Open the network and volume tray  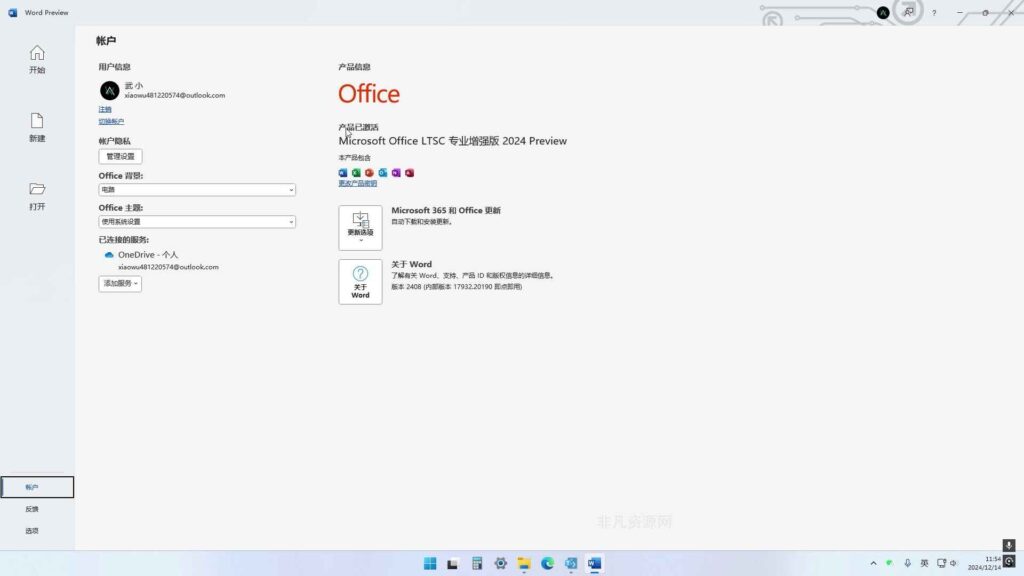947,563
